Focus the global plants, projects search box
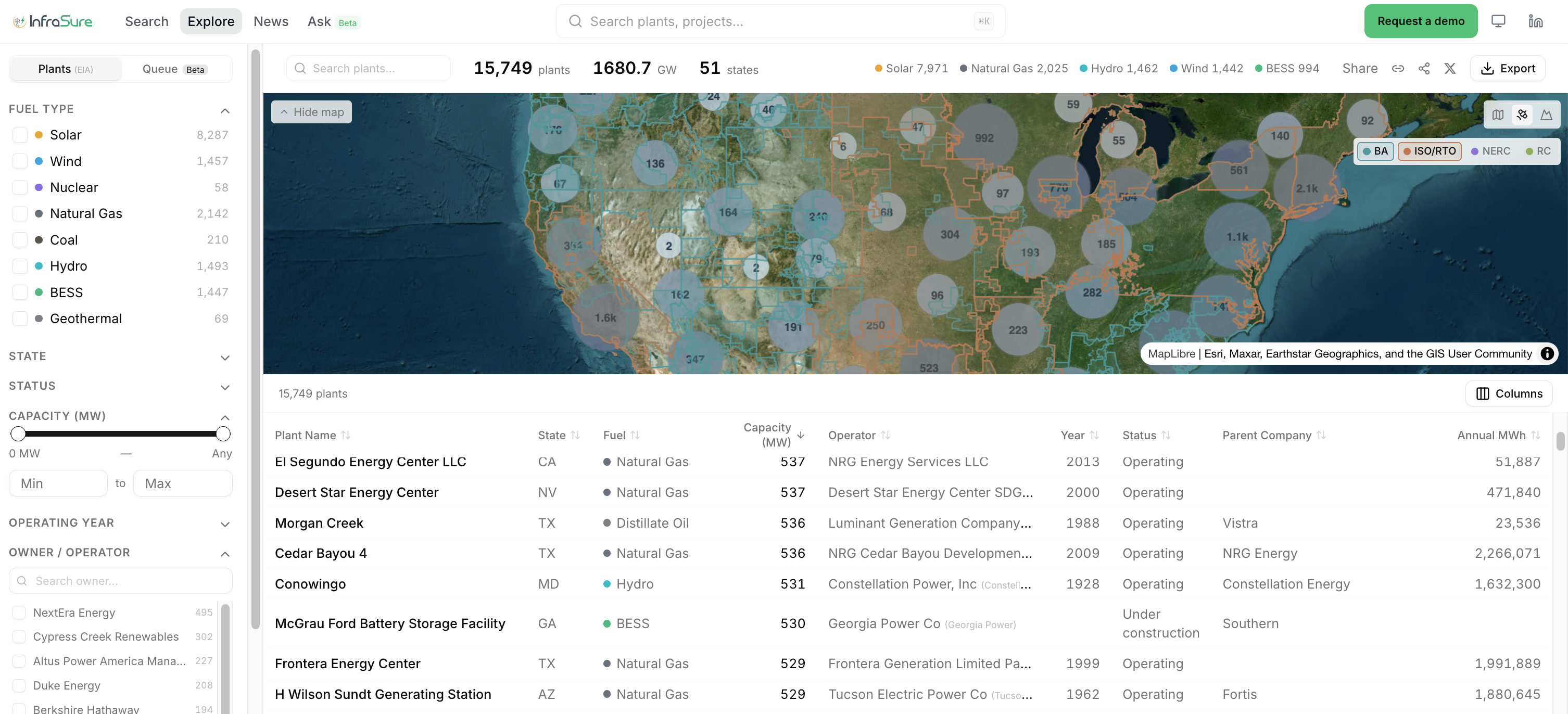 [x=780, y=21]
